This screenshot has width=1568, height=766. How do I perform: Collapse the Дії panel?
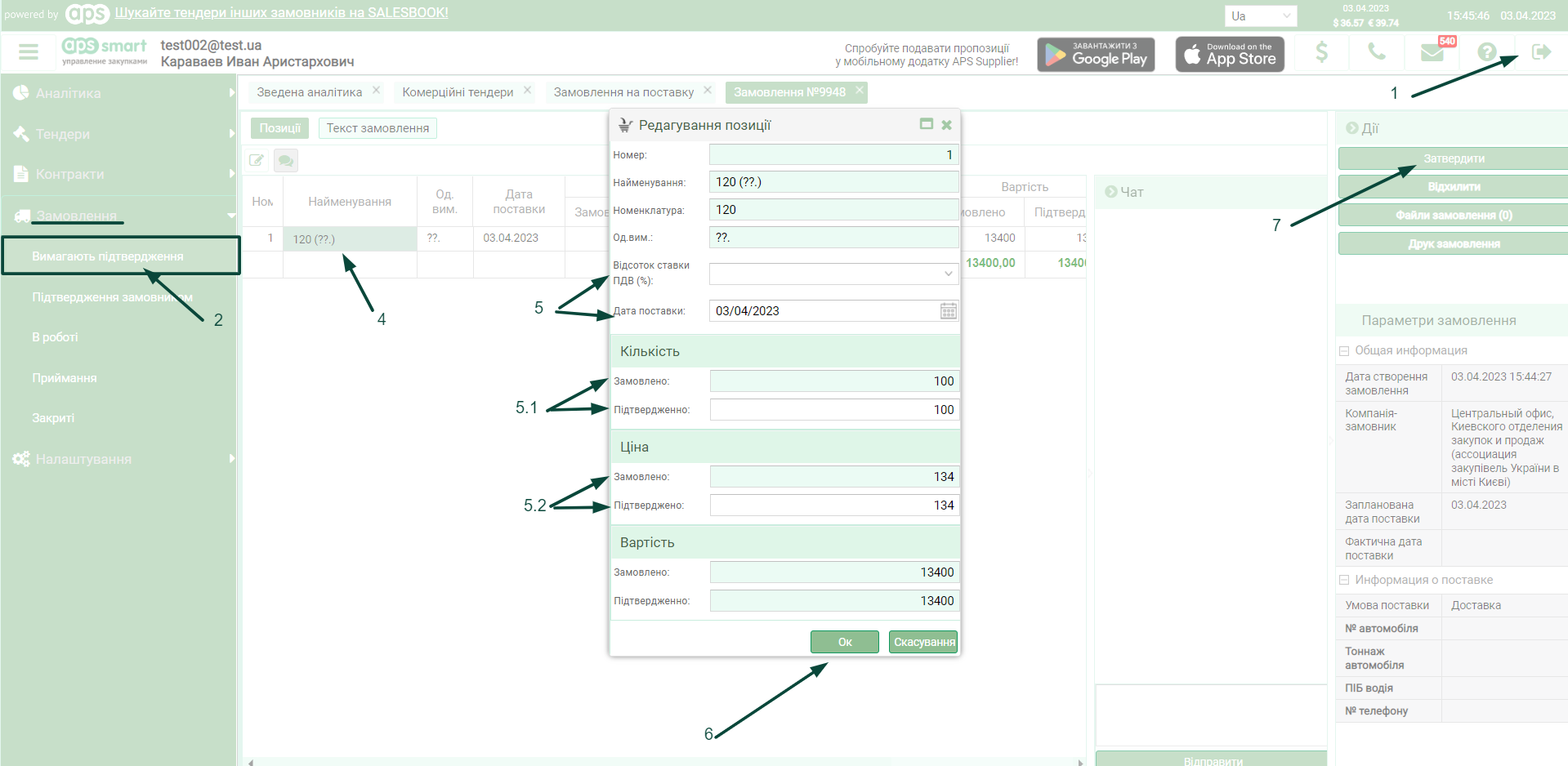pos(1351,128)
